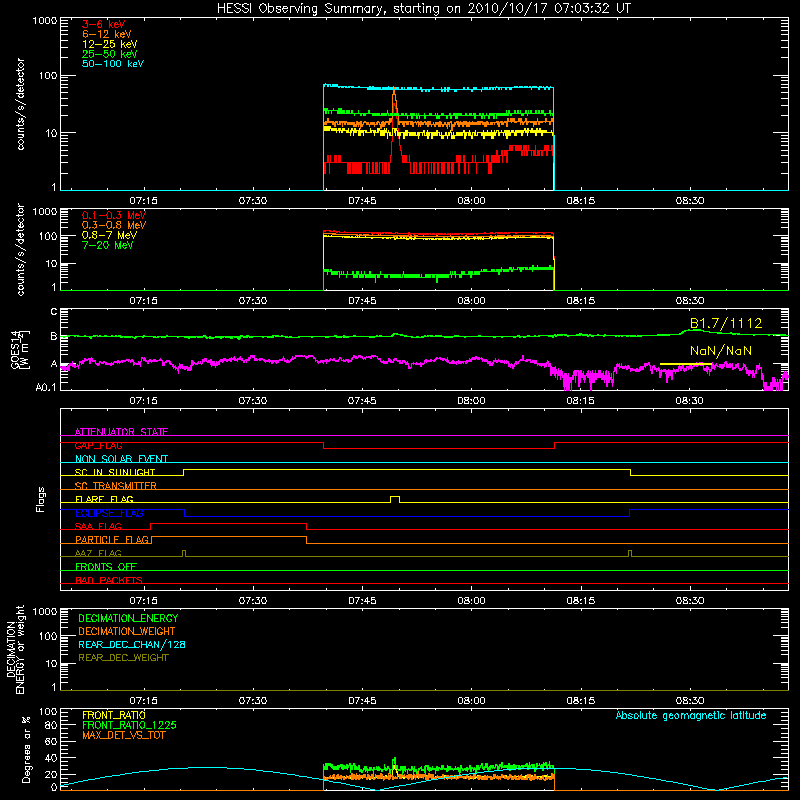800x800 pixels.
Task: Click the GOES14 y-axis label
Action: pos(19,349)
